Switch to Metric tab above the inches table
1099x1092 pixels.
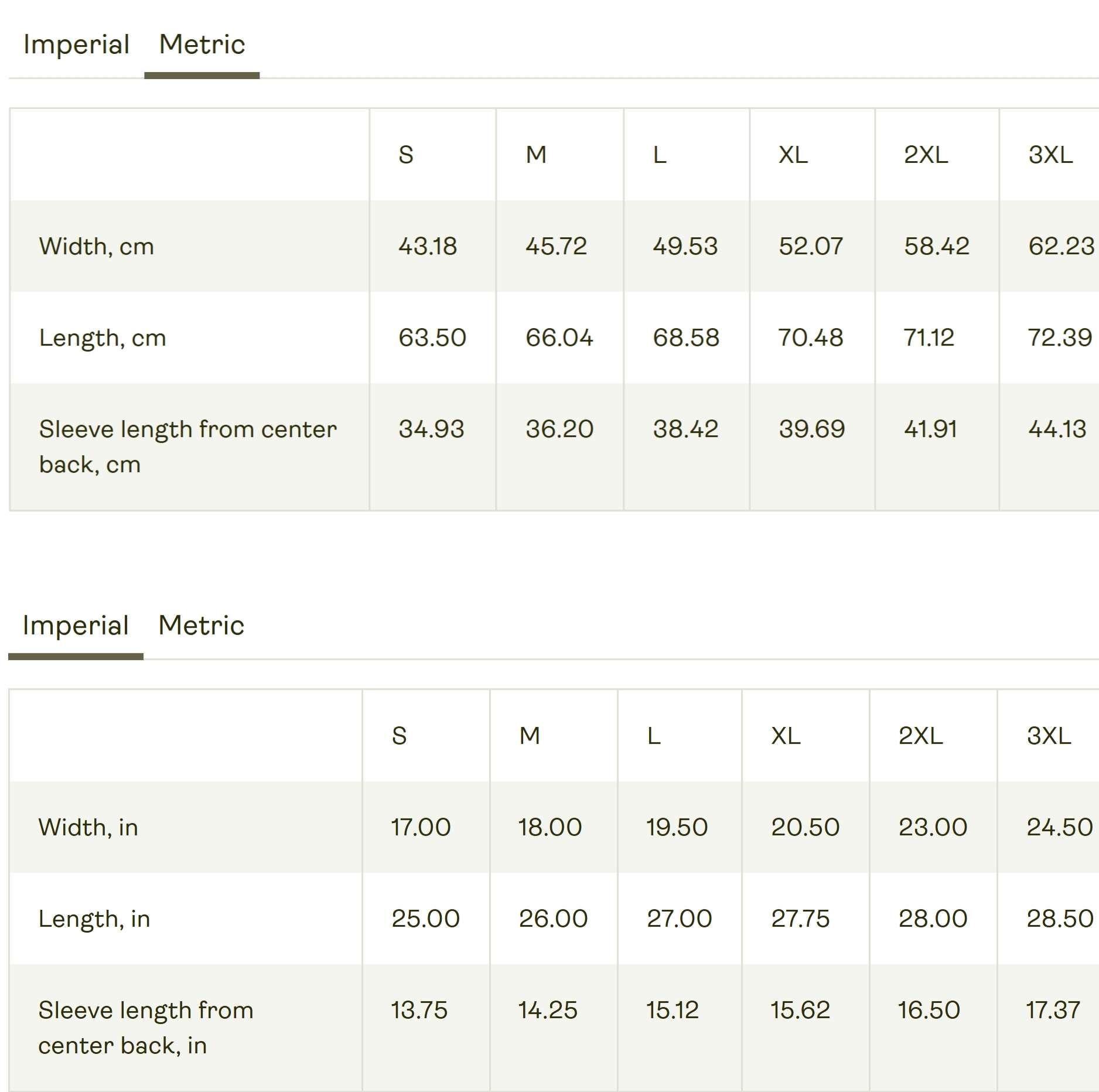tap(201, 626)
